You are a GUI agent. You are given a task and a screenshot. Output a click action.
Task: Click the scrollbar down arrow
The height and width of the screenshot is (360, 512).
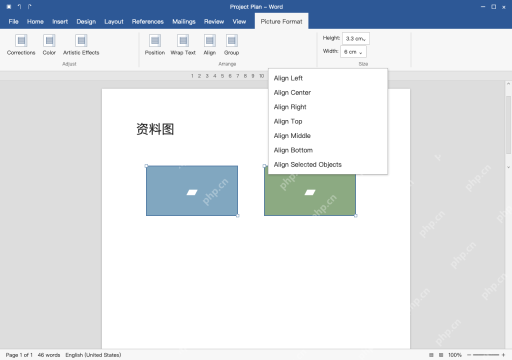[508, 167]
